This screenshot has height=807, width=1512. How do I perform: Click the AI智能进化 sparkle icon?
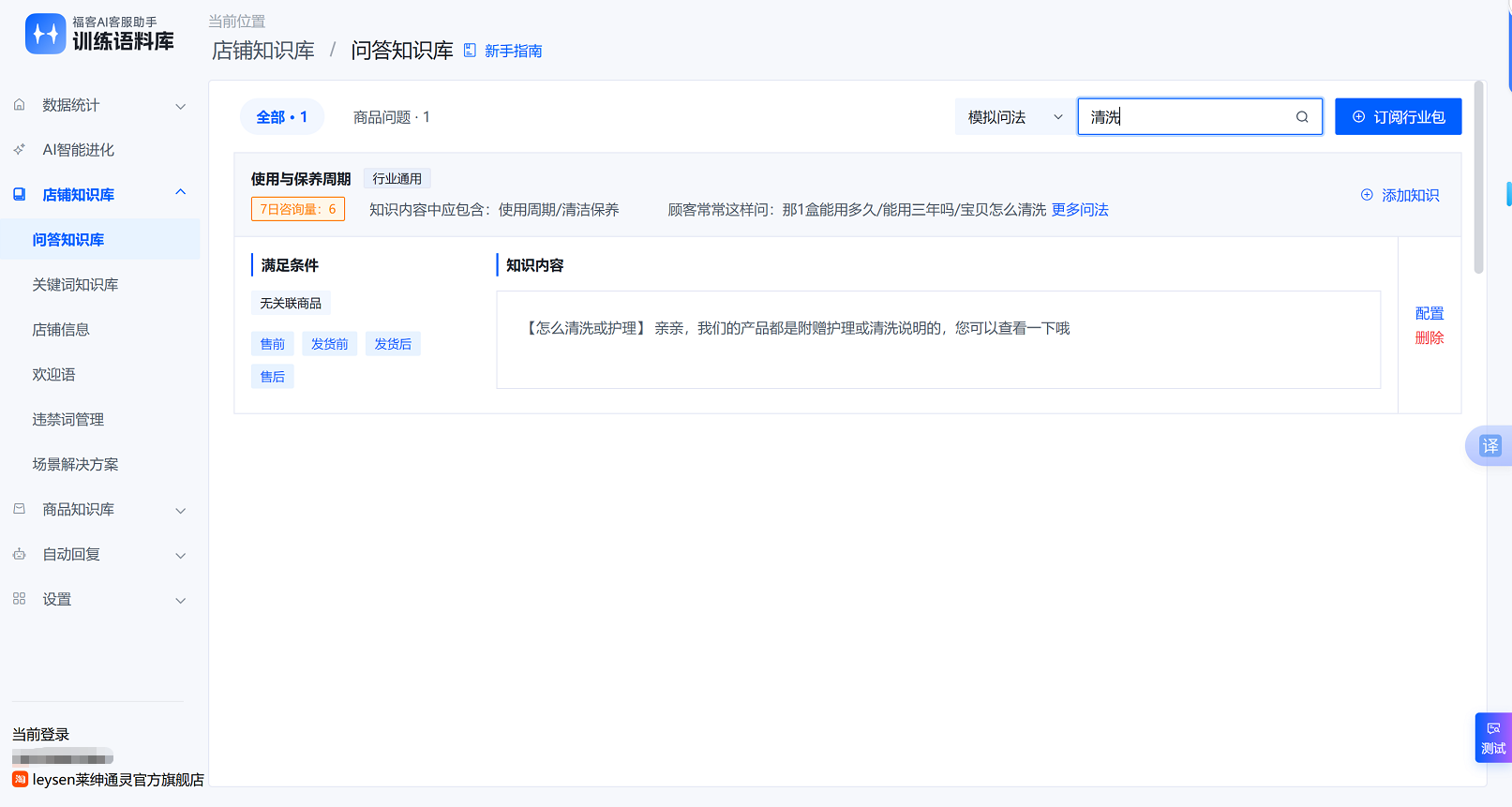click(20, 150)
